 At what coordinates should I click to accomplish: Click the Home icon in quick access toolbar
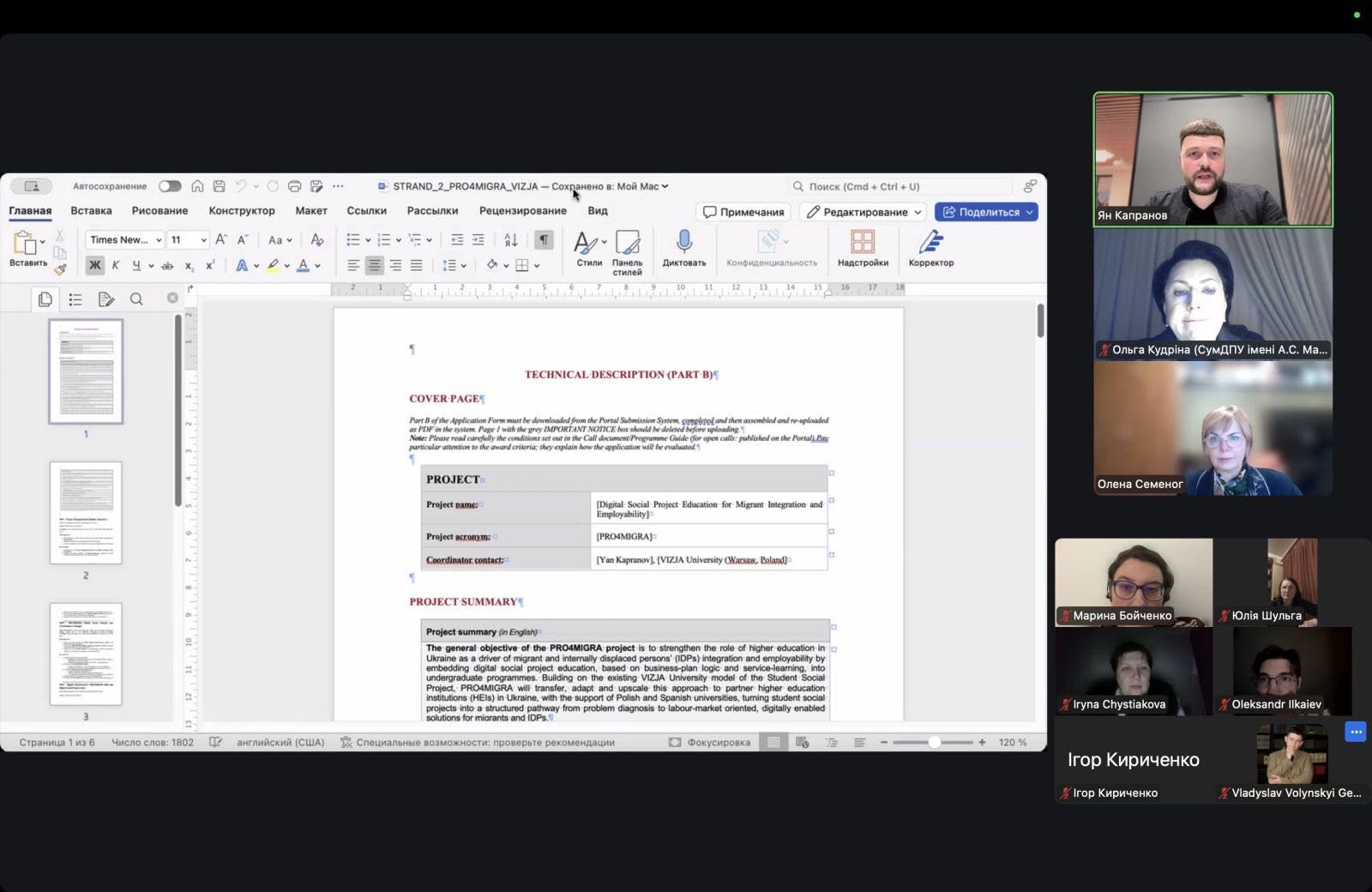tap(197, 186)
